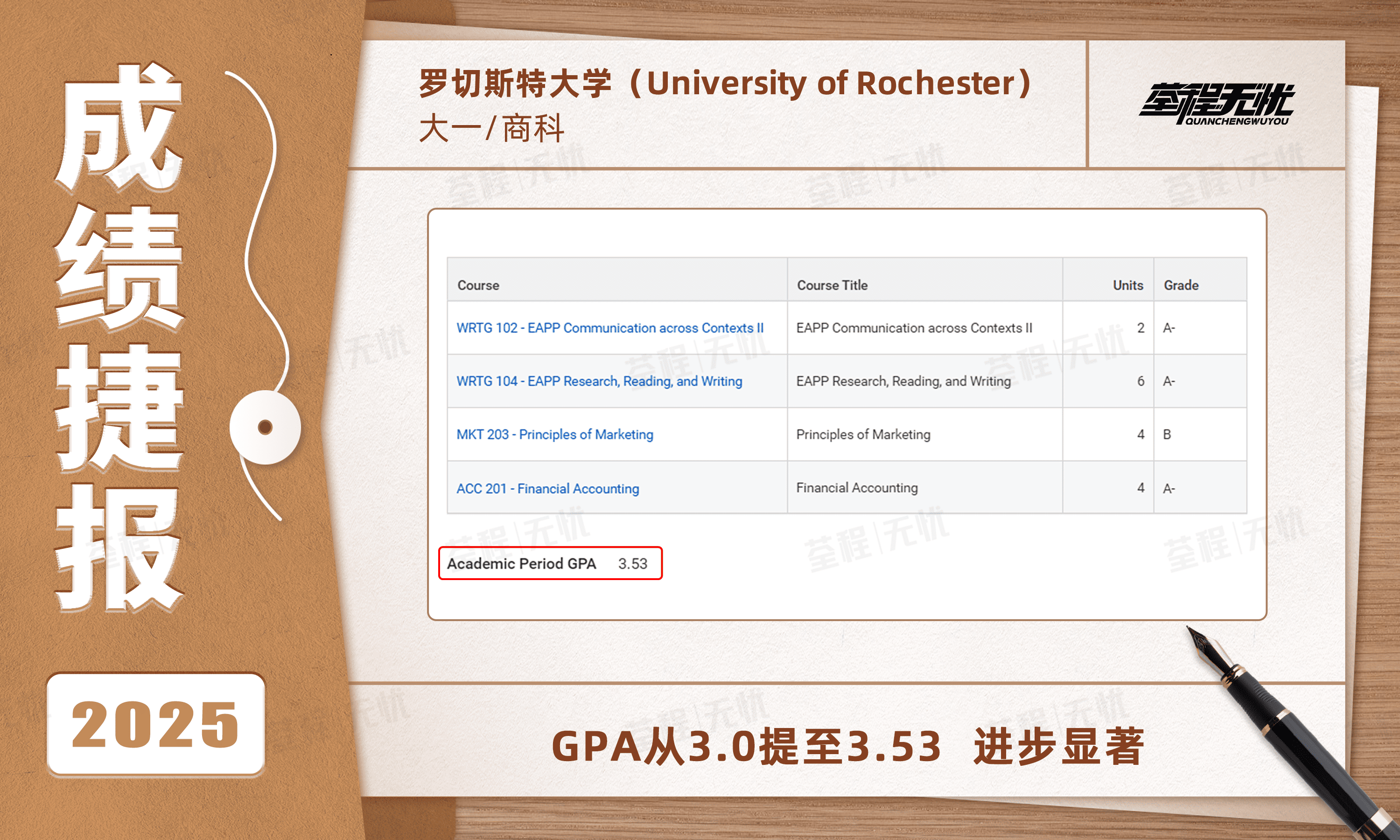1400x840 pixels.
Task: Click the white round button clasp
Action: [265, 427]
